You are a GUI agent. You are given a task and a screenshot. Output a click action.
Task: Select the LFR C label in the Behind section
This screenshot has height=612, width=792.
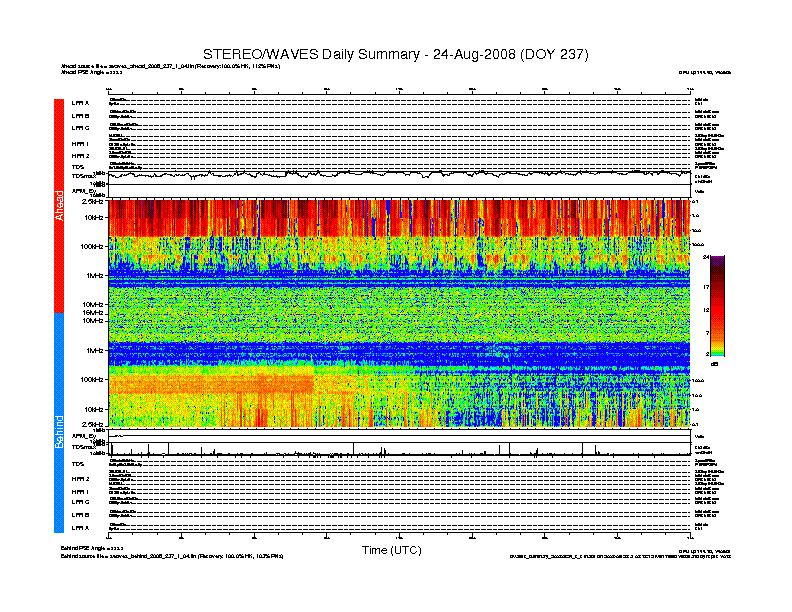coord(80,502)
